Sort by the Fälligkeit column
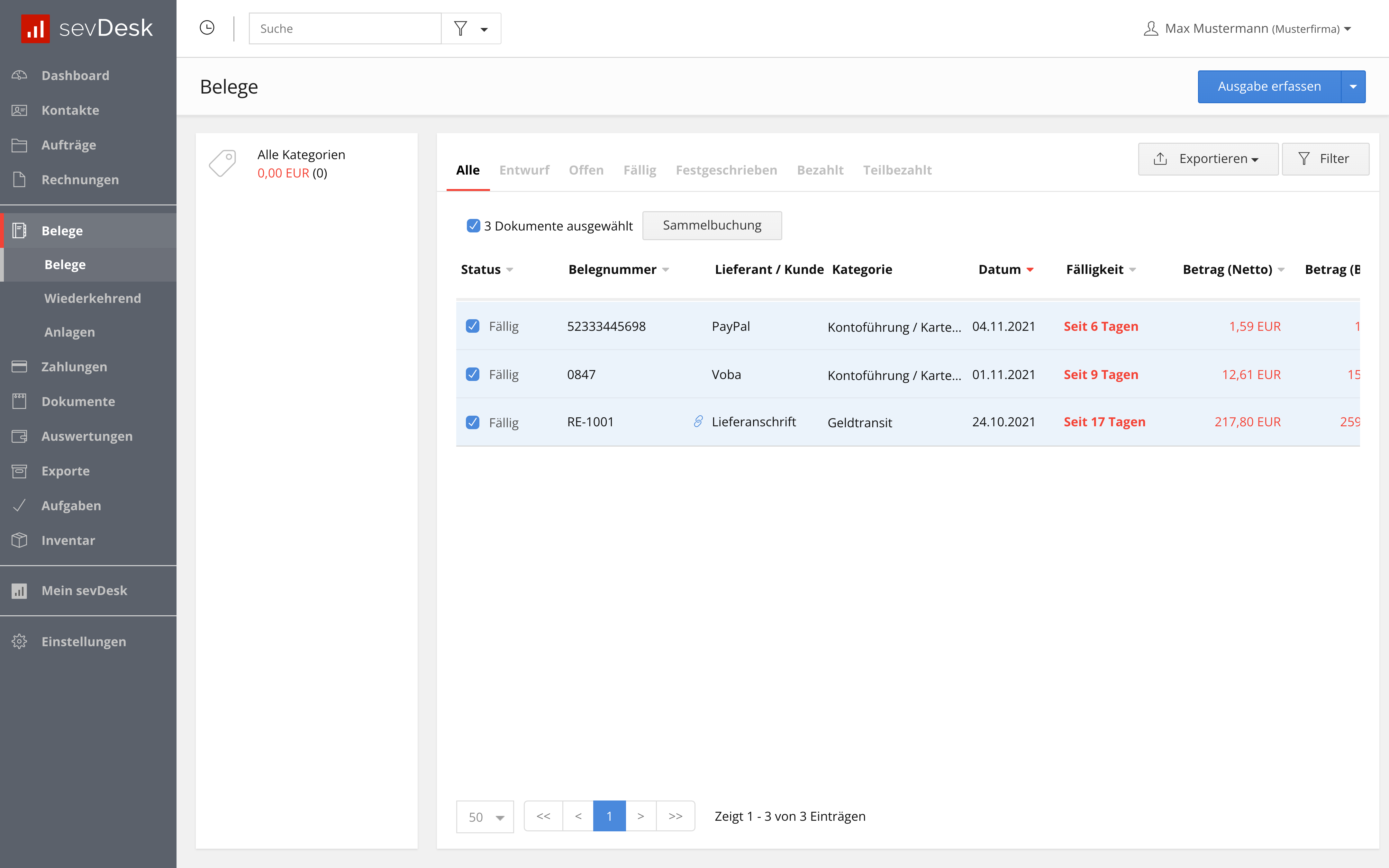 (x=1101, y=269)
